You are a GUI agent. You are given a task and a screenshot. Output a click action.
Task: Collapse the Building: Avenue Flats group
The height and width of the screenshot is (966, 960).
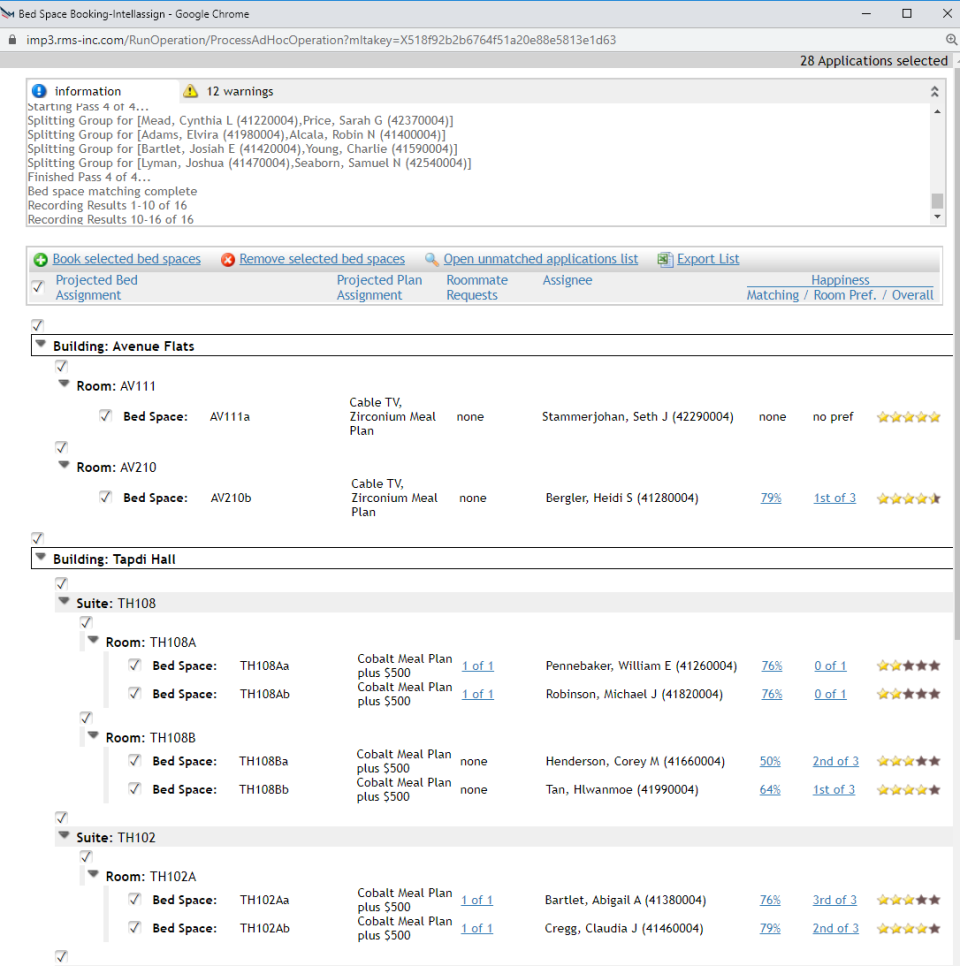click(41, 344)
